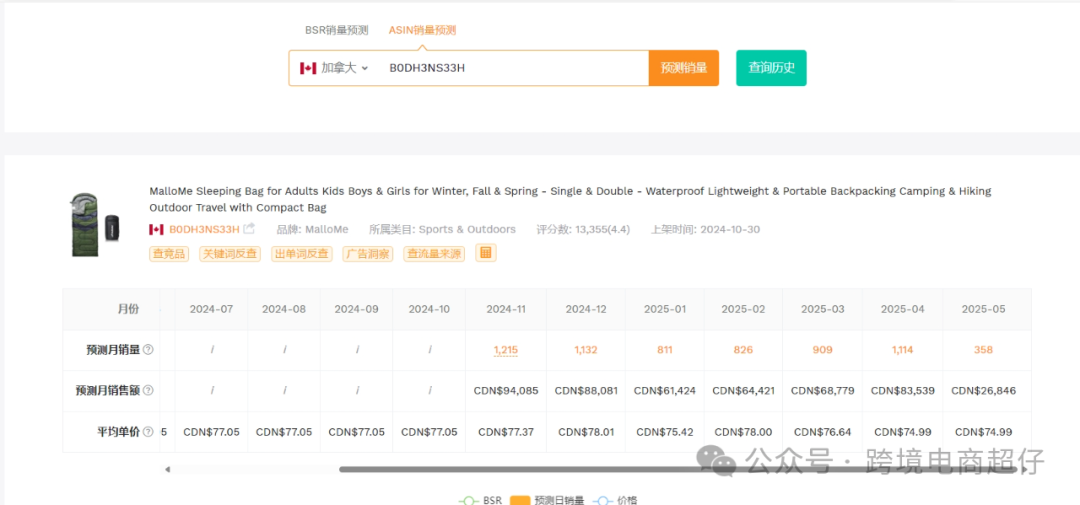
Task: Click the orange ASIN link B0DH3NS33H
Action: 205,229
